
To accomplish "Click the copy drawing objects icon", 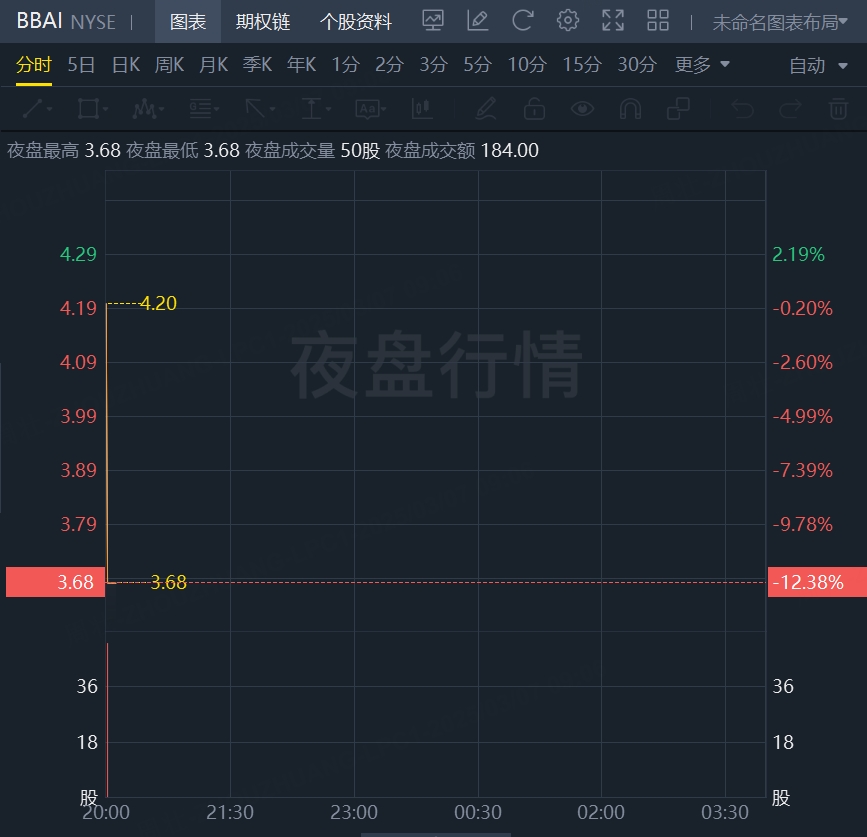I will coord(678,109).
